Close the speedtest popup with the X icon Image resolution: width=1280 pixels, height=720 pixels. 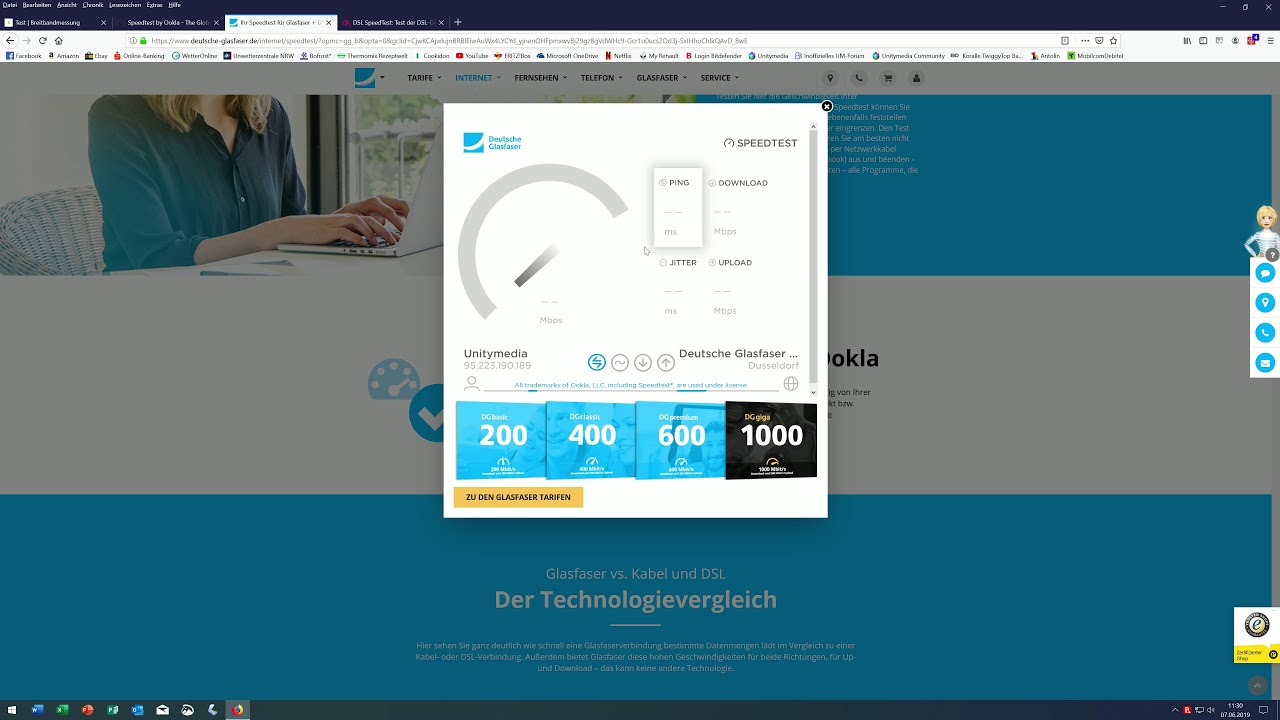click(827, 106)
